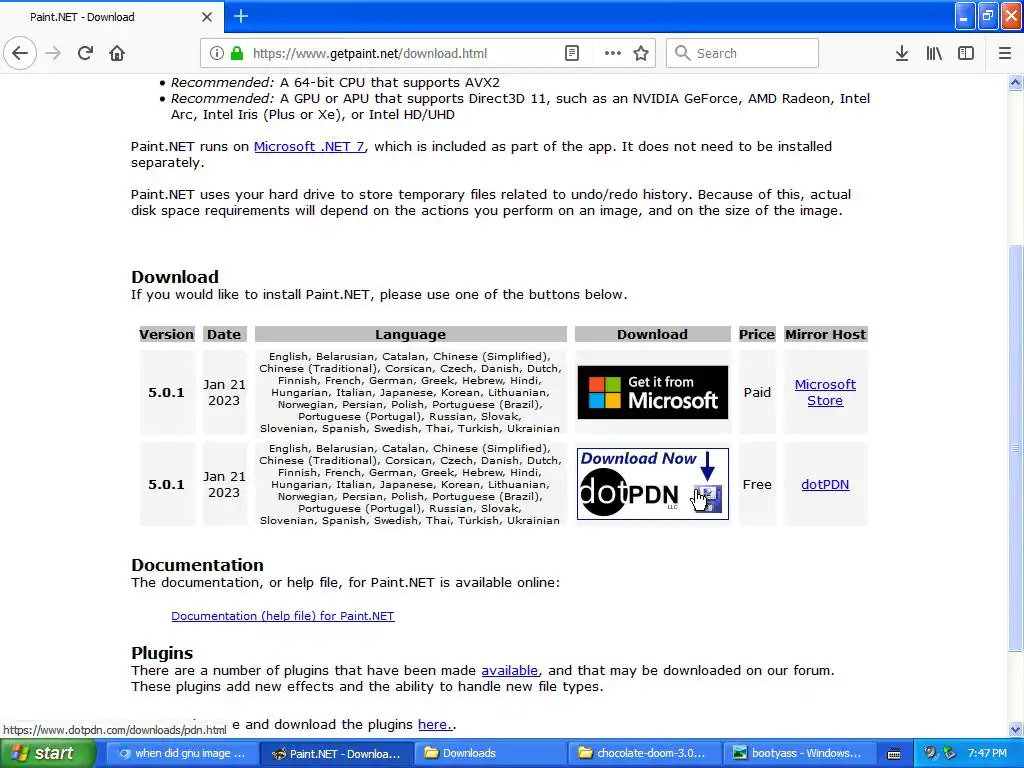Screen dimensions: 1024x768
Task: Open page actions three-dot menu
Action: pyautogui.click(x=613, y=53)
